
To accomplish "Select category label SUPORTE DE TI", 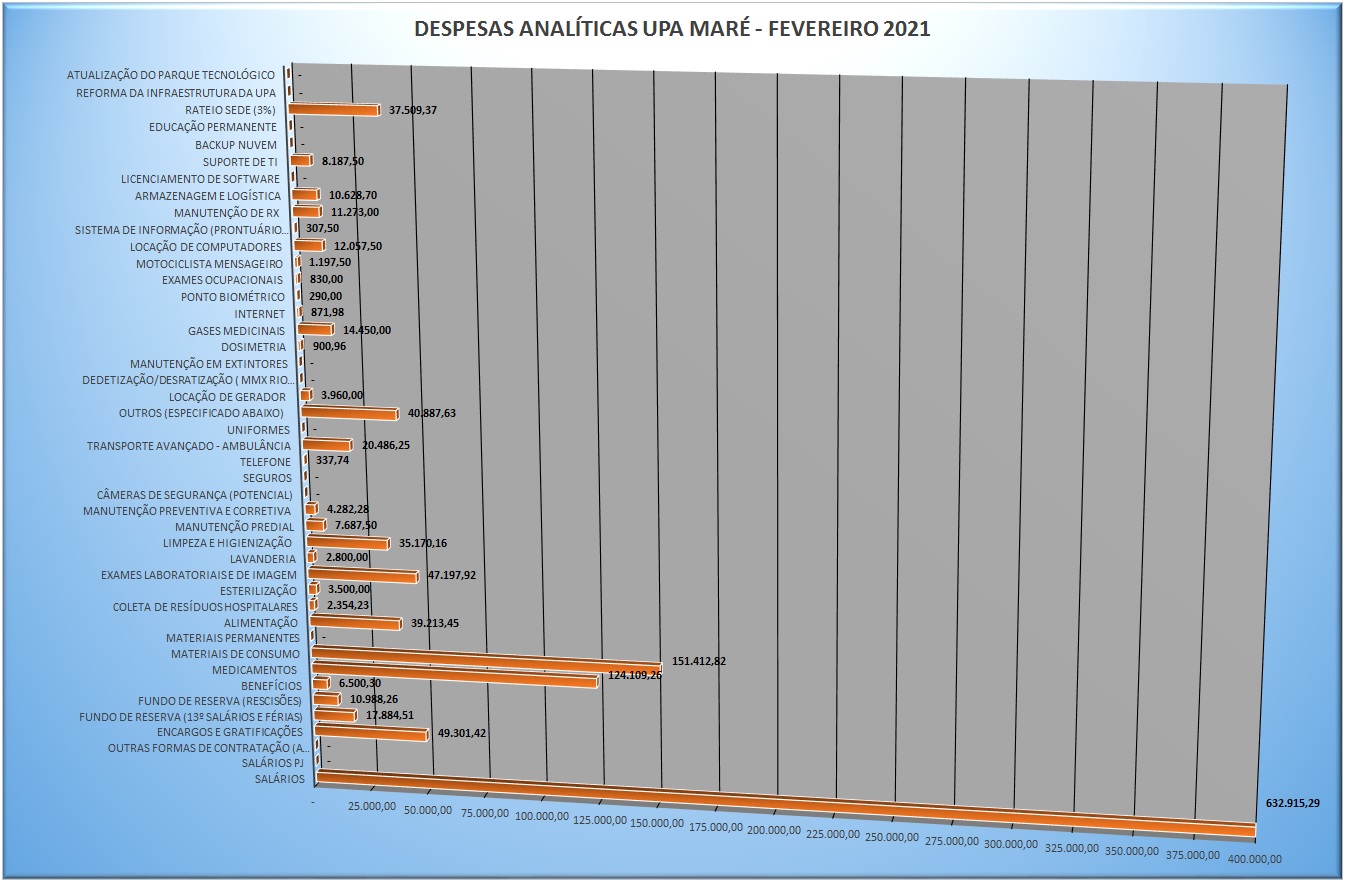I will tap(240, 162).
